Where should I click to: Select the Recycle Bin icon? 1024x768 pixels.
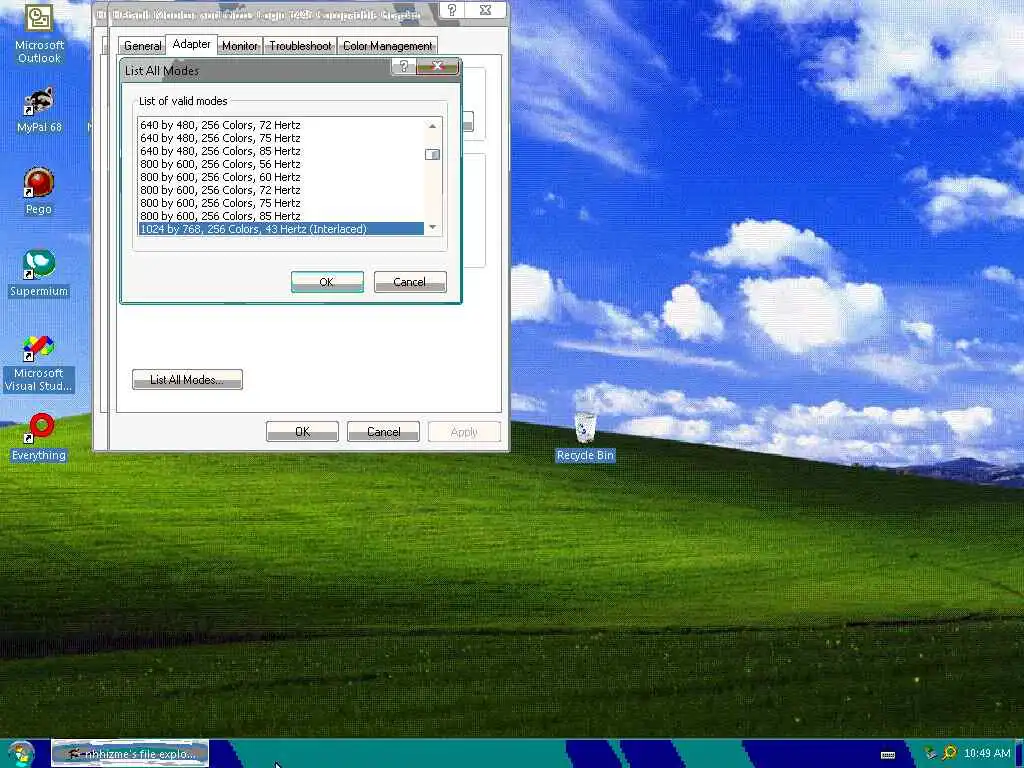click(585, 436)
